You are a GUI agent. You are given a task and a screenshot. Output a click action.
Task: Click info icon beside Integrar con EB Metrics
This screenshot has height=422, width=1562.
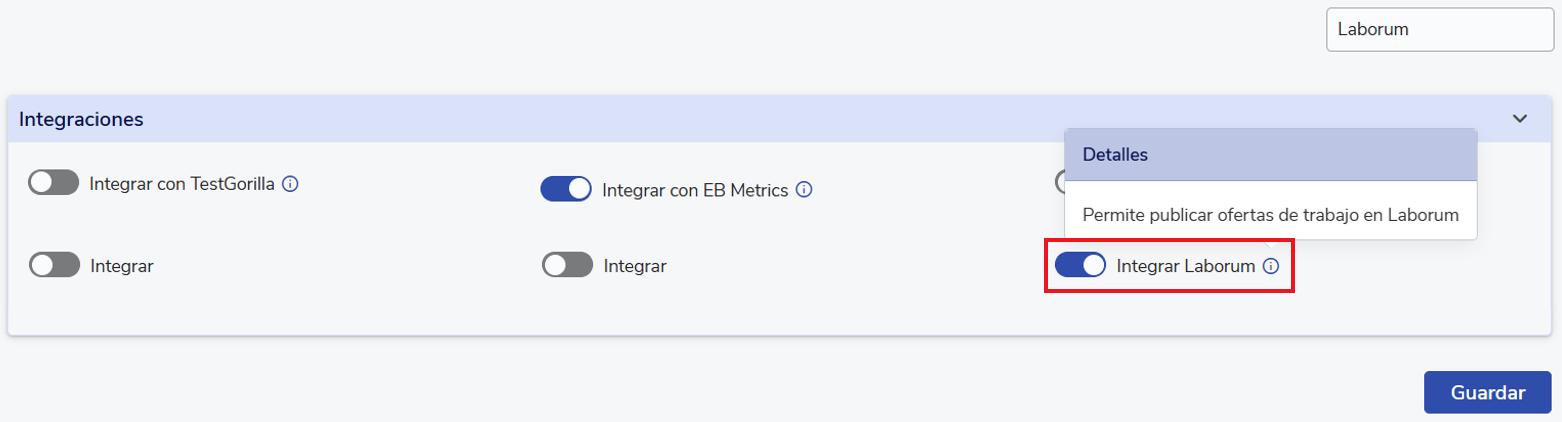804,188
